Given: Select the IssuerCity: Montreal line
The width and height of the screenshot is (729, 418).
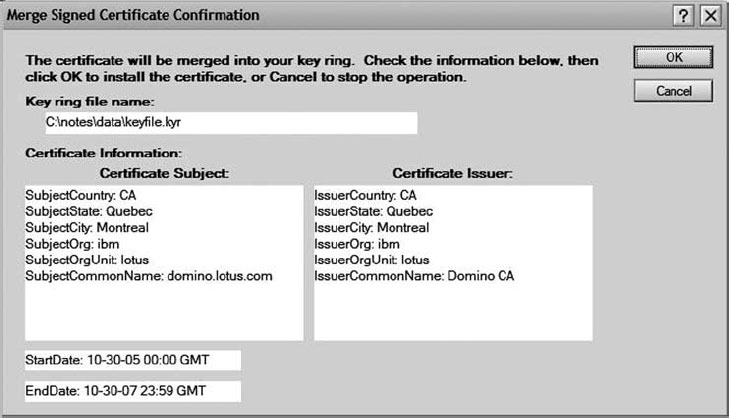Looking at the screenshot, I should 371,228.
